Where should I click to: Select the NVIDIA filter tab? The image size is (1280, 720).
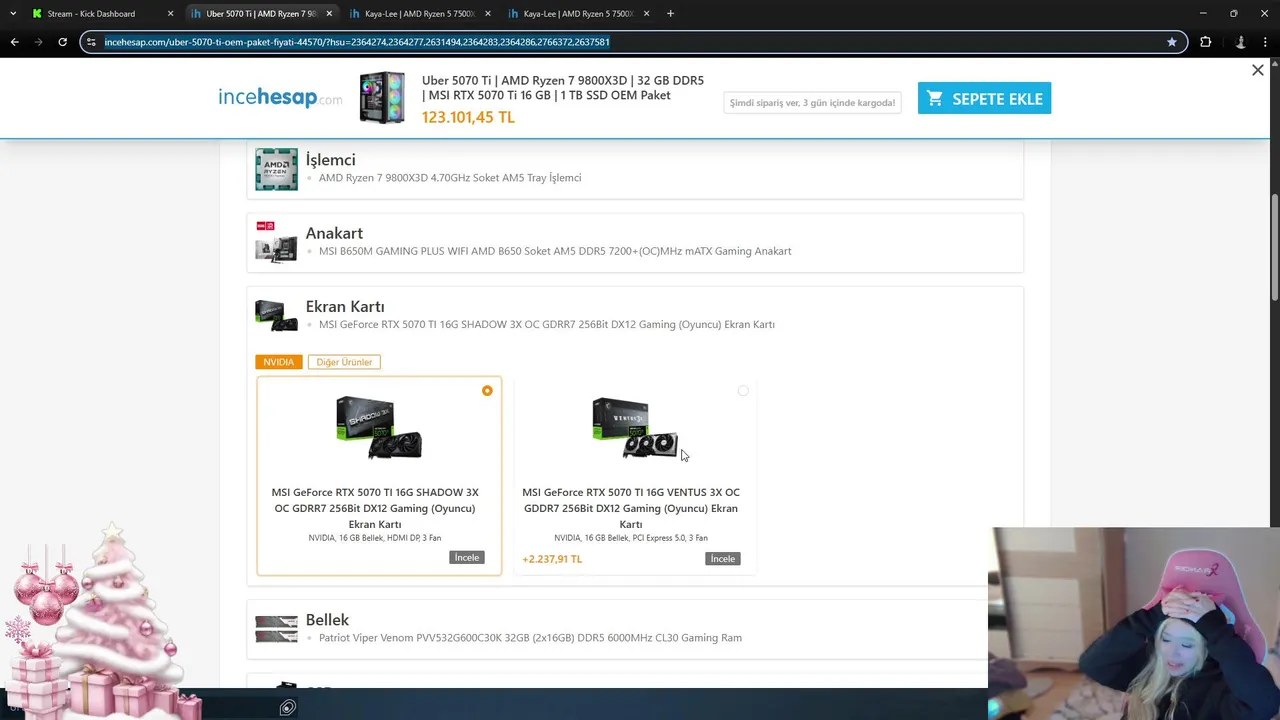pyautogui.click(x=278, y=362)
